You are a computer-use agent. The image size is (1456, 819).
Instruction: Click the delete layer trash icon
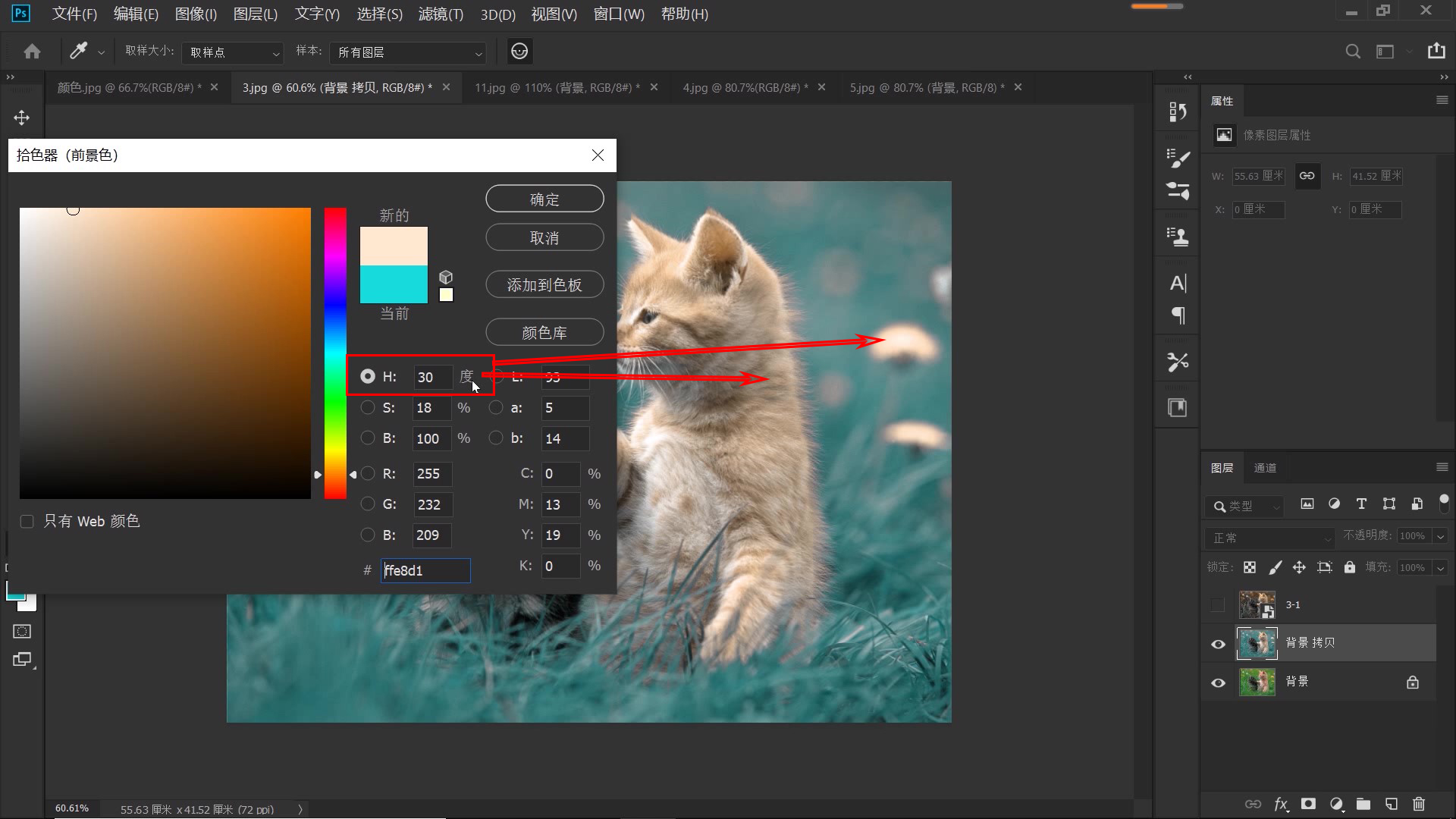tap(1419, 804)
